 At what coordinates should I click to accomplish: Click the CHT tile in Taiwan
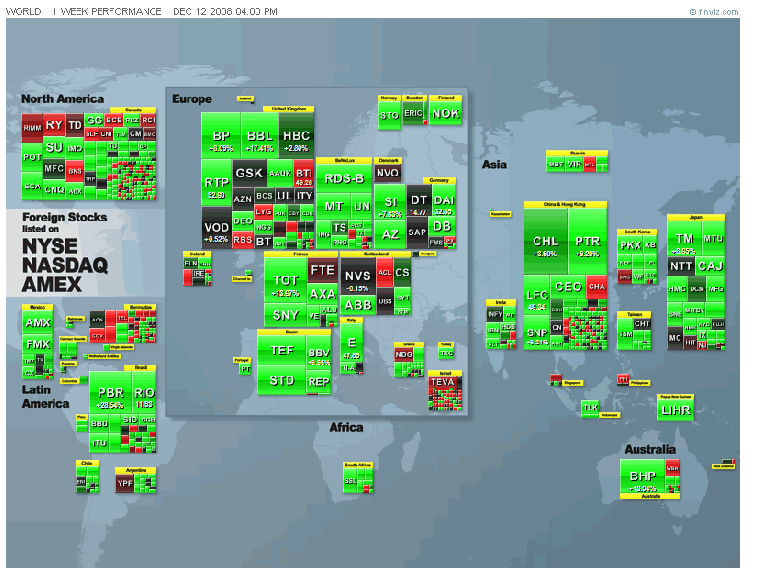click(642, 324)
